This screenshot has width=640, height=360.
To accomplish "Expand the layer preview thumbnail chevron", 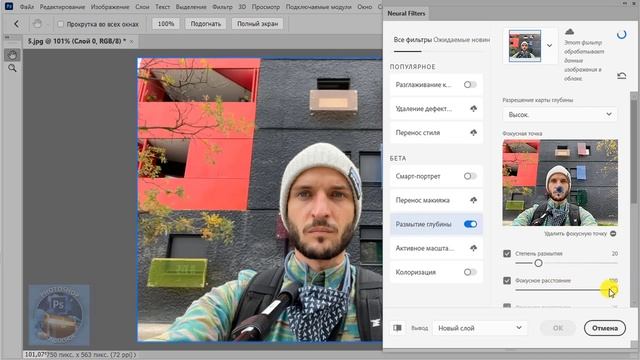I will pyautogui.click(x=549, y=45).
